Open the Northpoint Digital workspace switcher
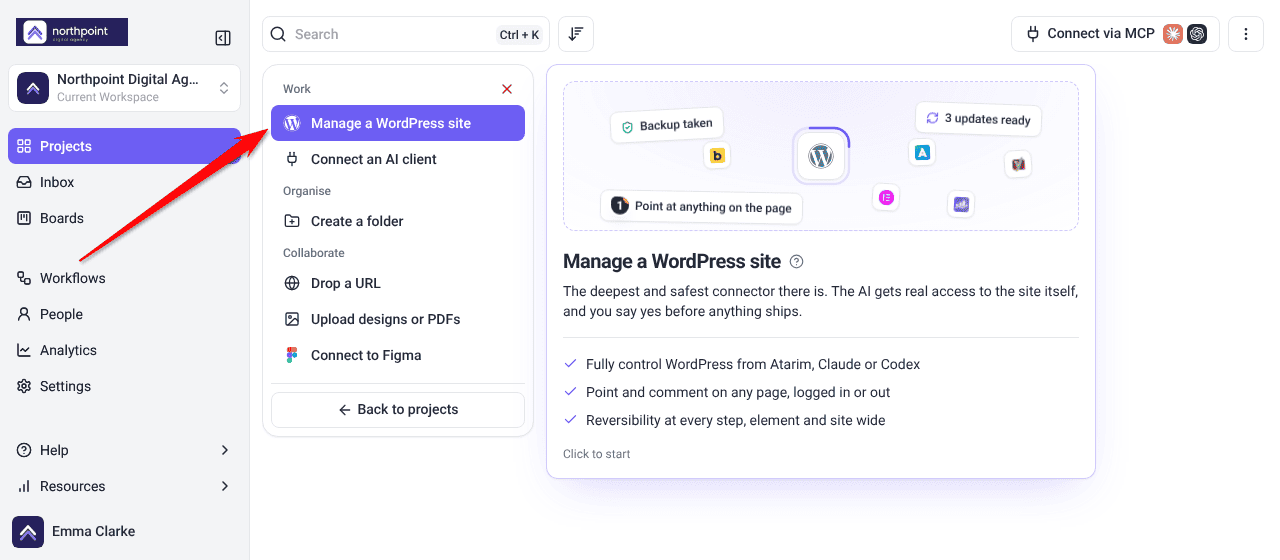 click(x=124, y=88)
